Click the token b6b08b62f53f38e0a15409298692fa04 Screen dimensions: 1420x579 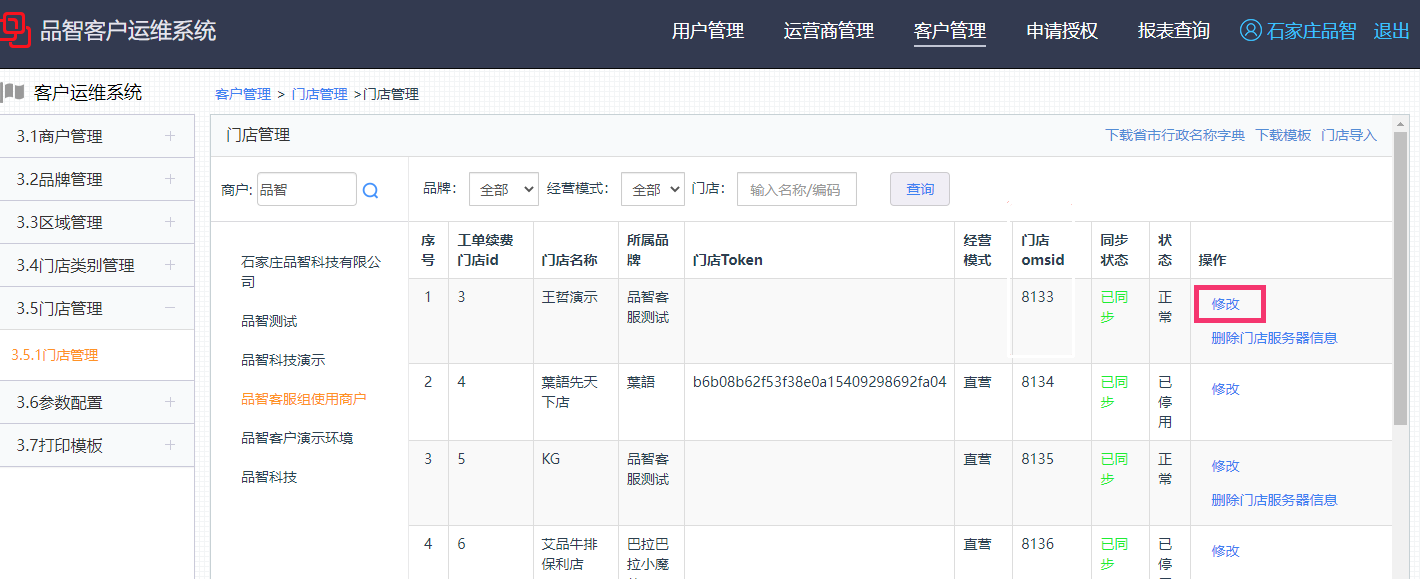819,382
